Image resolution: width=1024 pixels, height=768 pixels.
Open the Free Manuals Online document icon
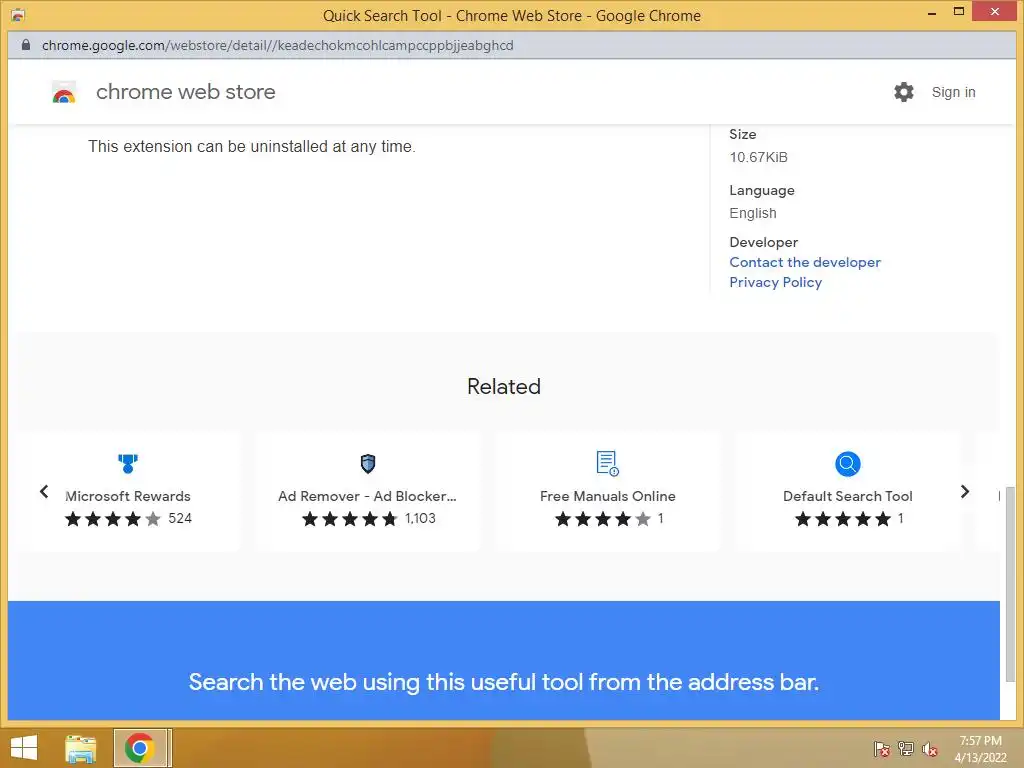607,463
